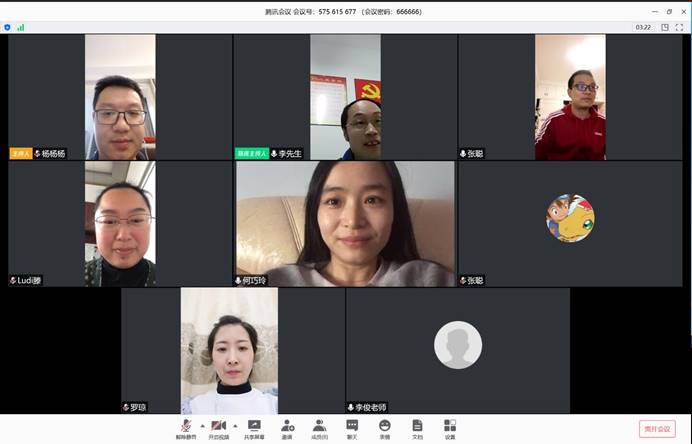692x444 pixels.
Task: Select 罗琼's video tile
Action: (232, 351)
